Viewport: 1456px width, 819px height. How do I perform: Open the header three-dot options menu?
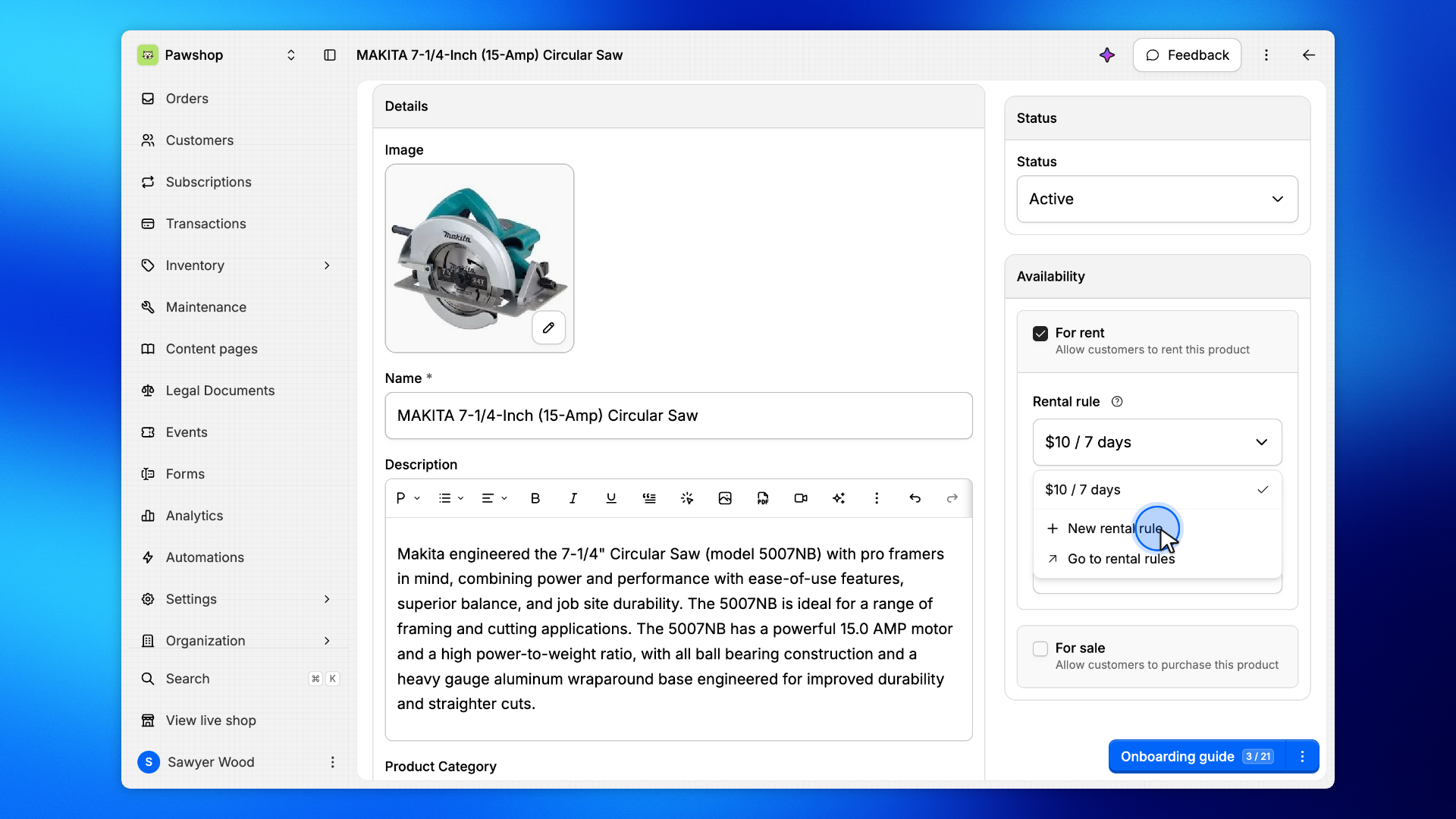[1266, 55]
